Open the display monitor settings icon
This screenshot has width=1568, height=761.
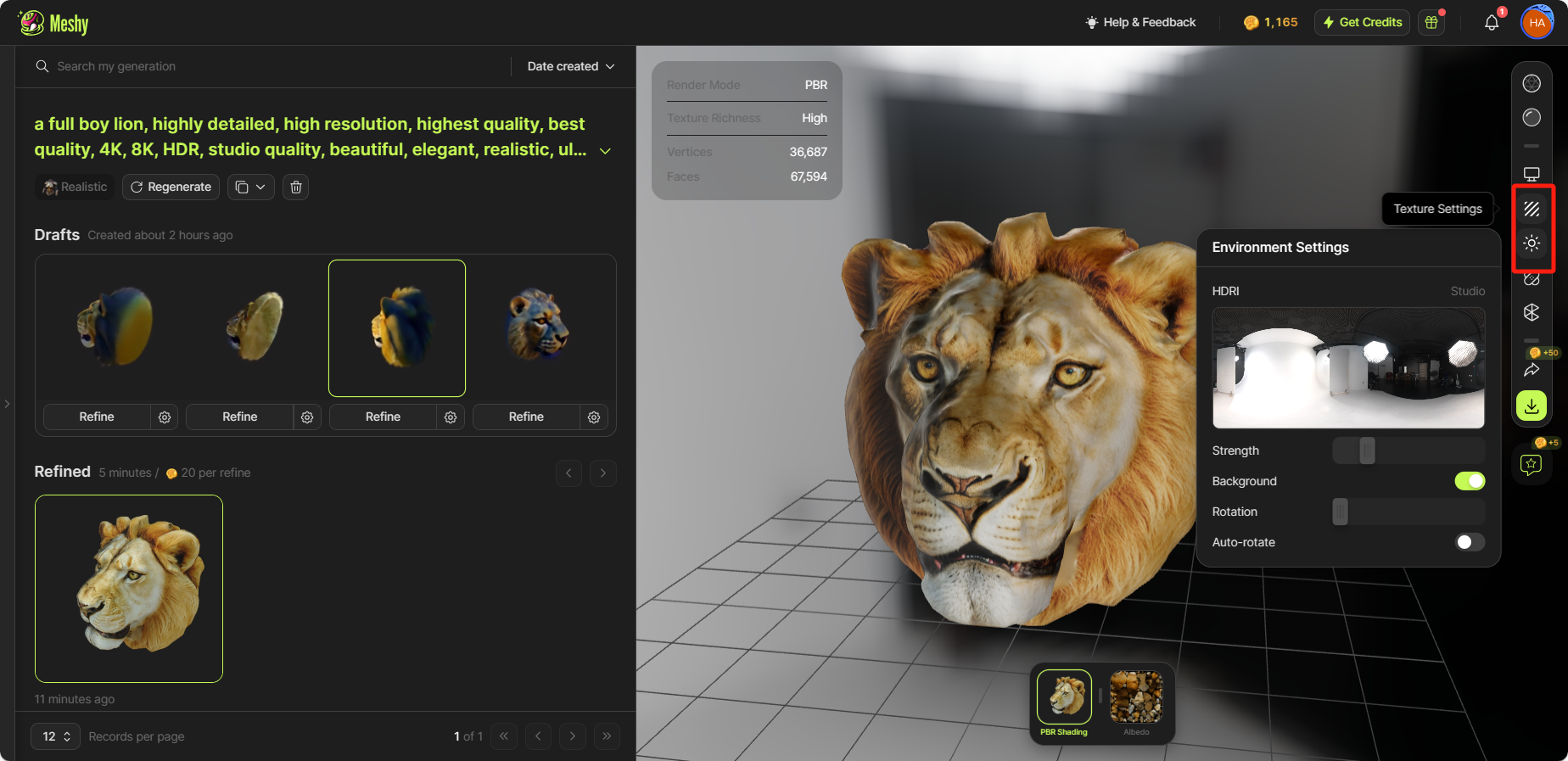coord(1532,175)
